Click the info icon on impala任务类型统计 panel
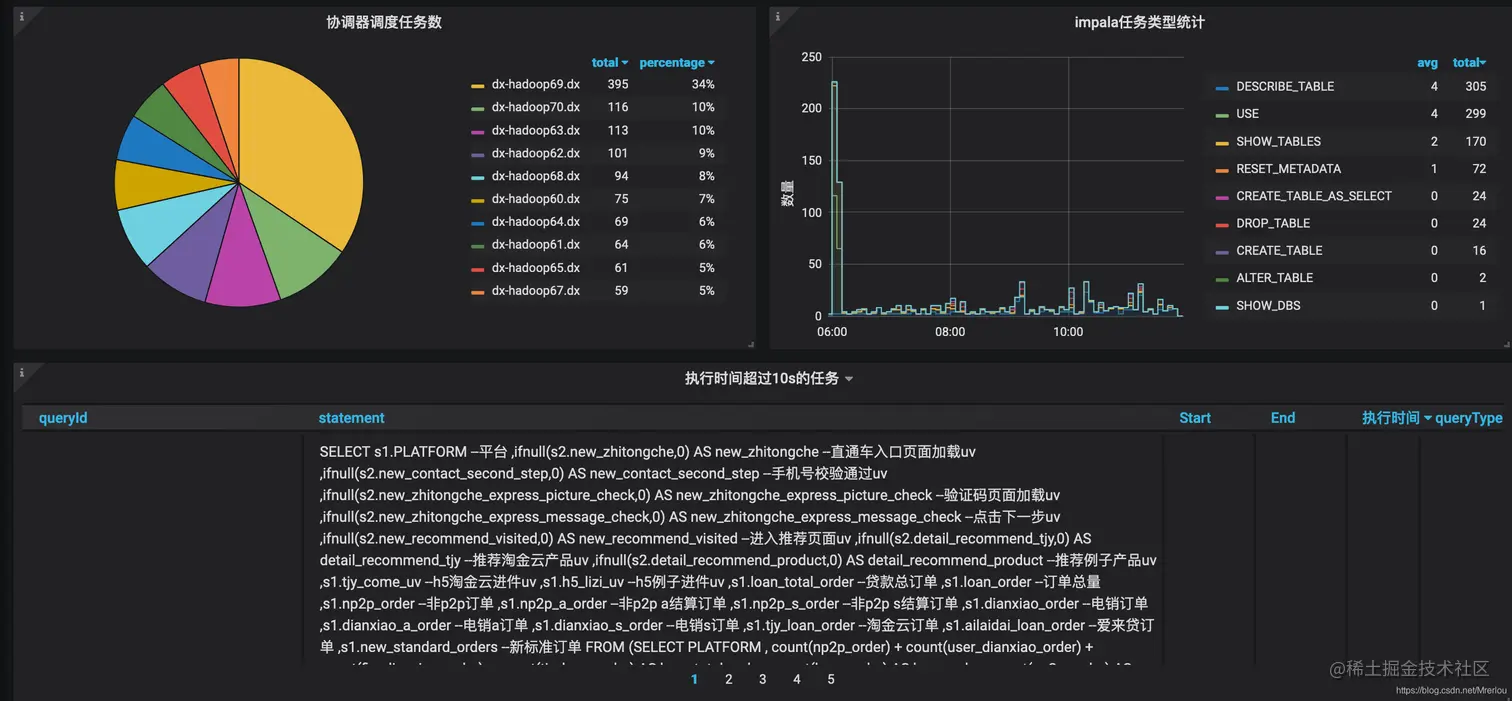The width and height of the screenshot is (1512, 701). (778, 16)
